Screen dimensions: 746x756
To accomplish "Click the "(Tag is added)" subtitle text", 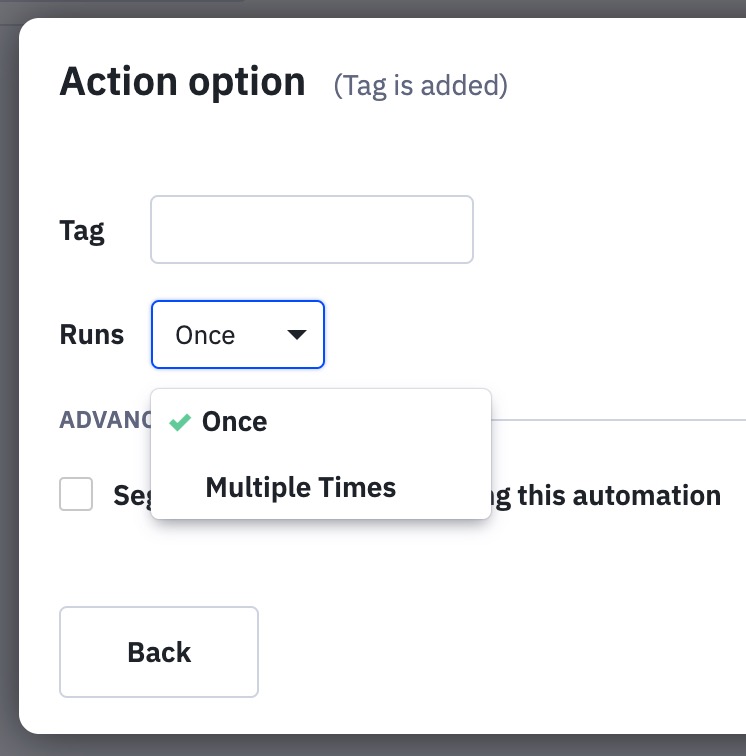I will (420, 86).
